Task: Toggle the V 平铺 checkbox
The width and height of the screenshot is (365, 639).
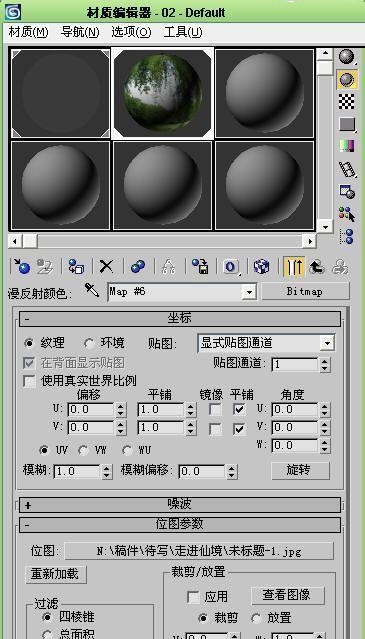Action: point(240,429)
